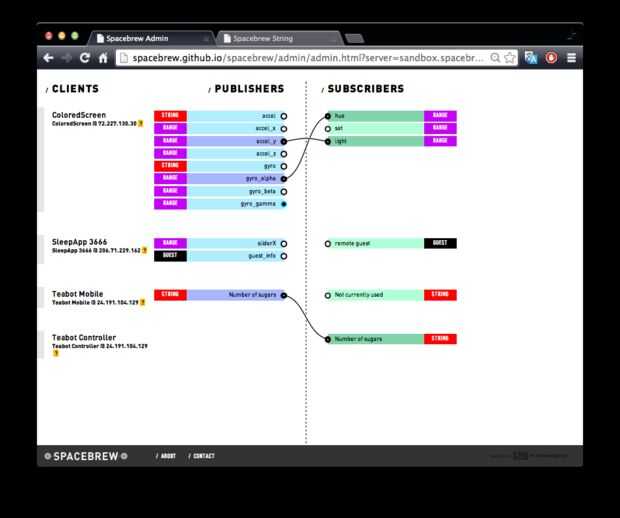Viewport: 620px width, 518px height.
Task: Select the guest_info publisher connector circle
Action: pos(284,256)
